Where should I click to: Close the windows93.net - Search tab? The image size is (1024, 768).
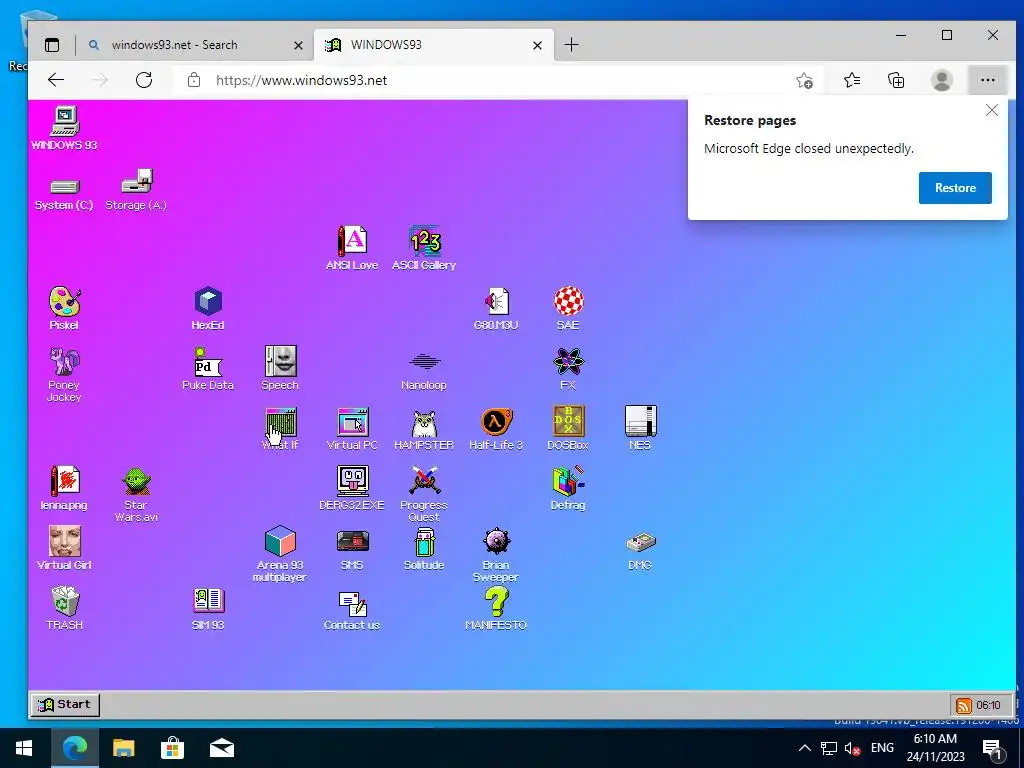click(298, 45)
